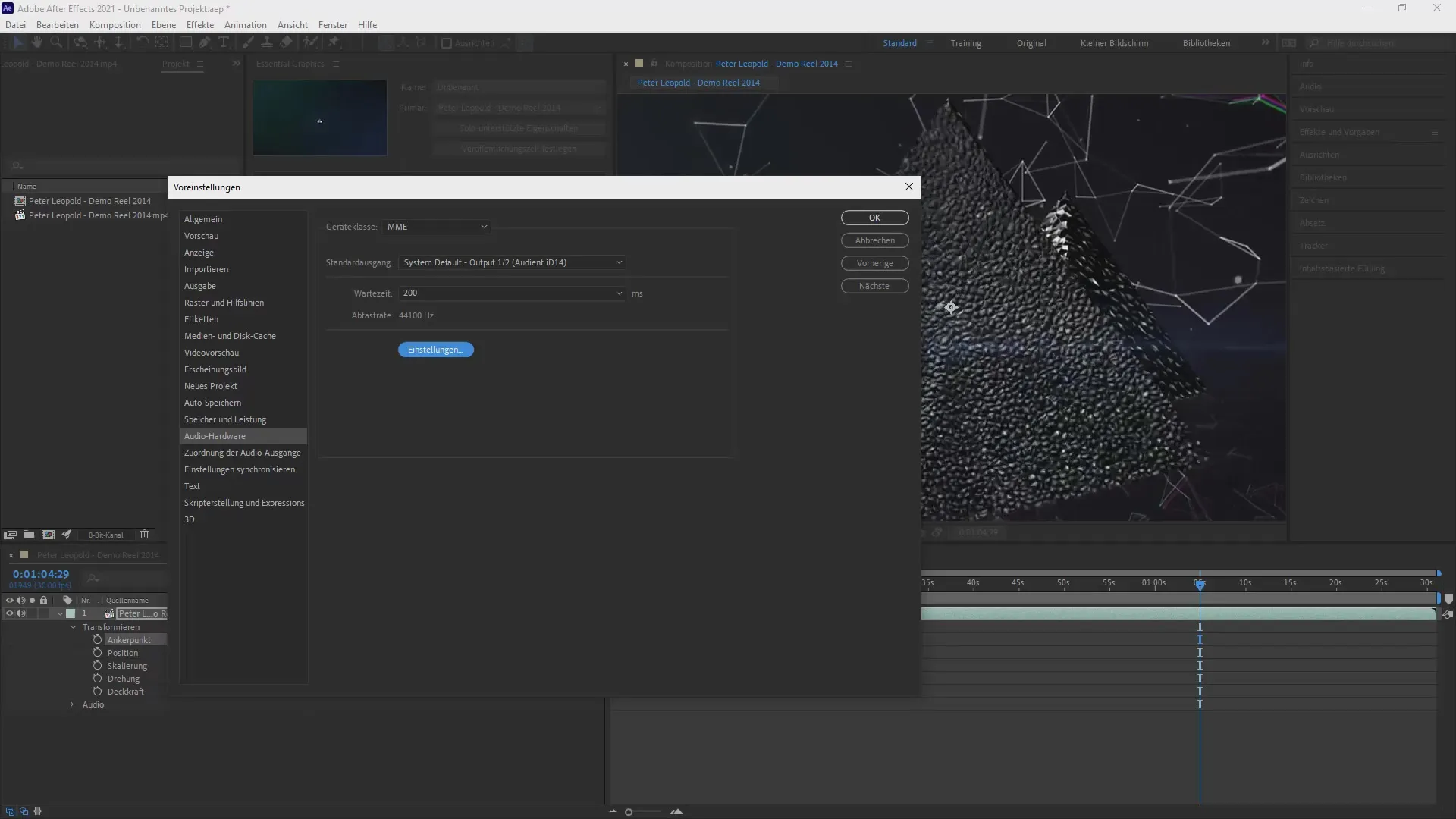Select the Eraser tool
1456x819 pixels.
(x=286, y=43)
